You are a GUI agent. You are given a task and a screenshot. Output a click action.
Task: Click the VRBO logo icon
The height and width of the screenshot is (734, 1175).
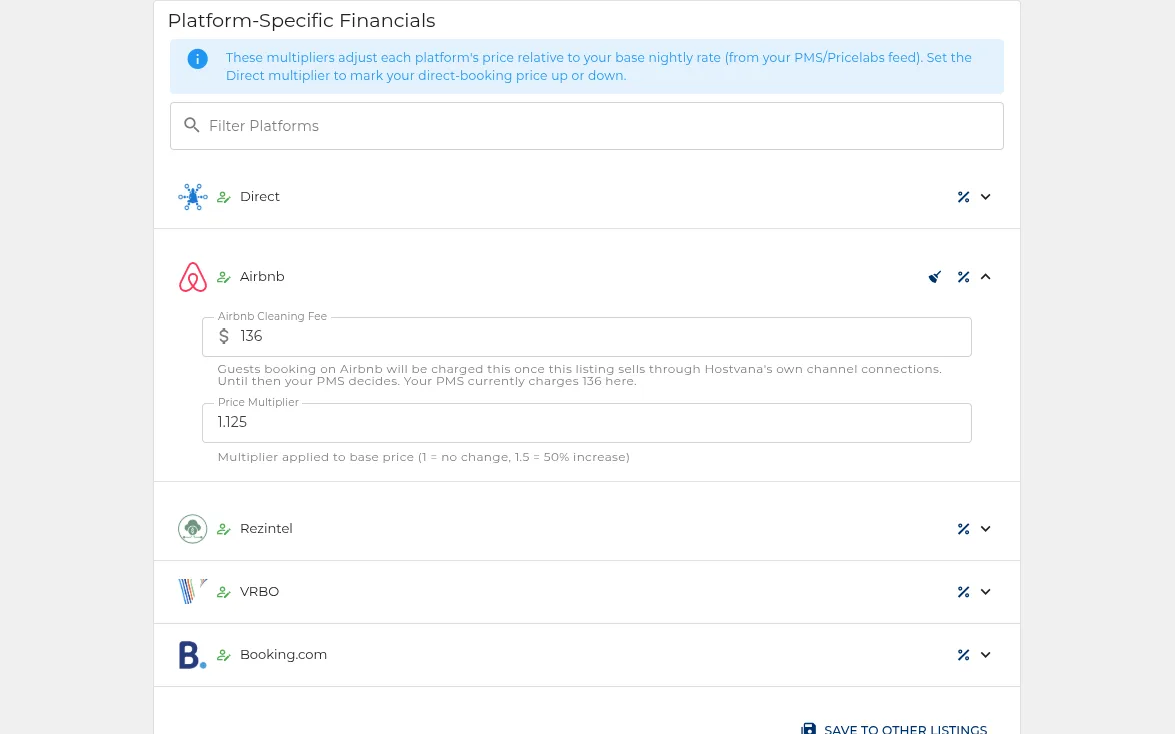192,592
